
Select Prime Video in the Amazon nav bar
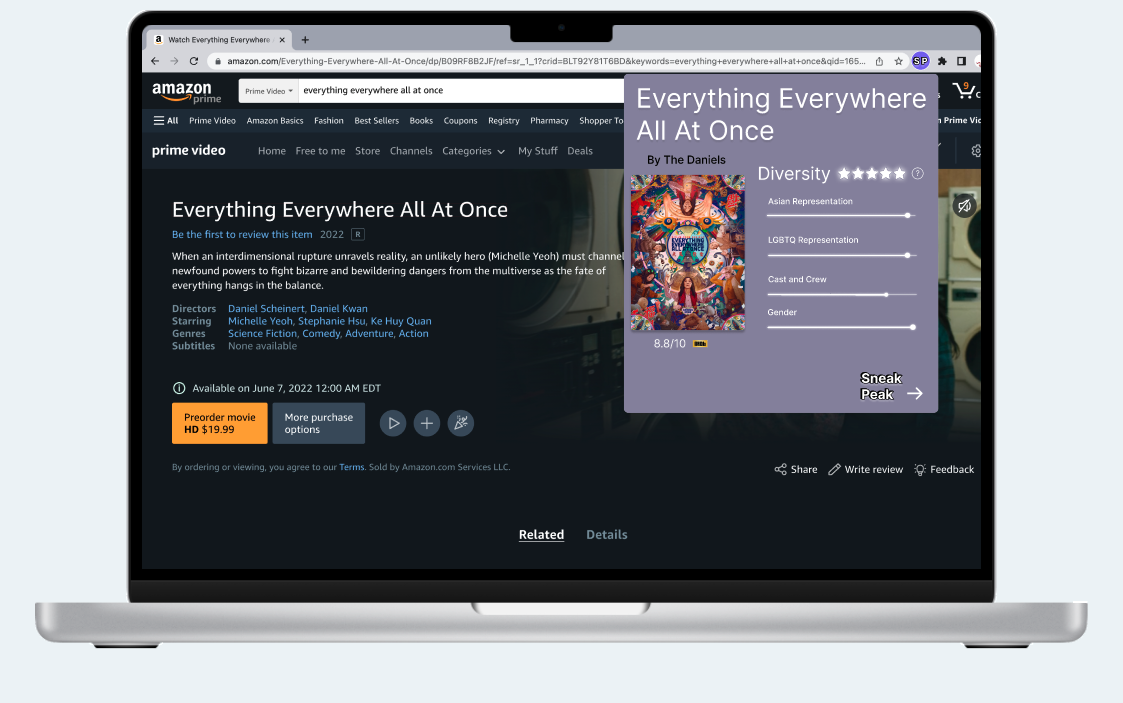[x=212, y=121]
